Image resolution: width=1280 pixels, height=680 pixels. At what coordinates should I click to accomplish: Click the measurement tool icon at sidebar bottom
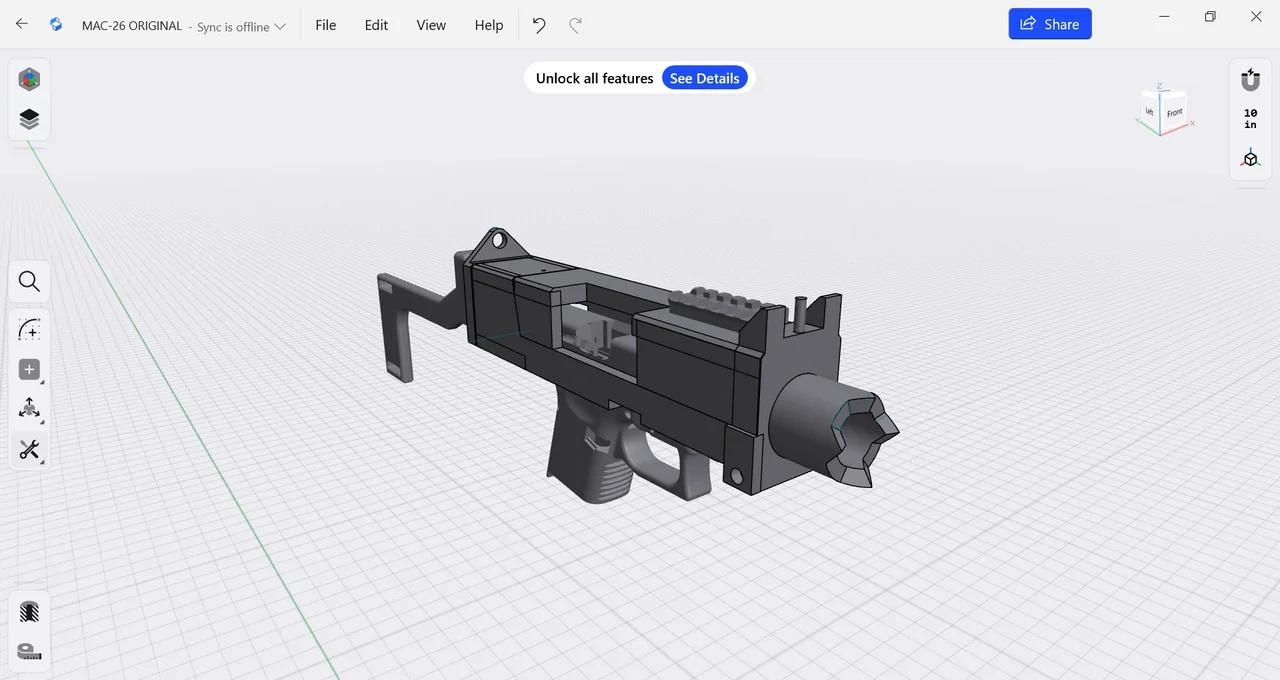pos(29,651)
